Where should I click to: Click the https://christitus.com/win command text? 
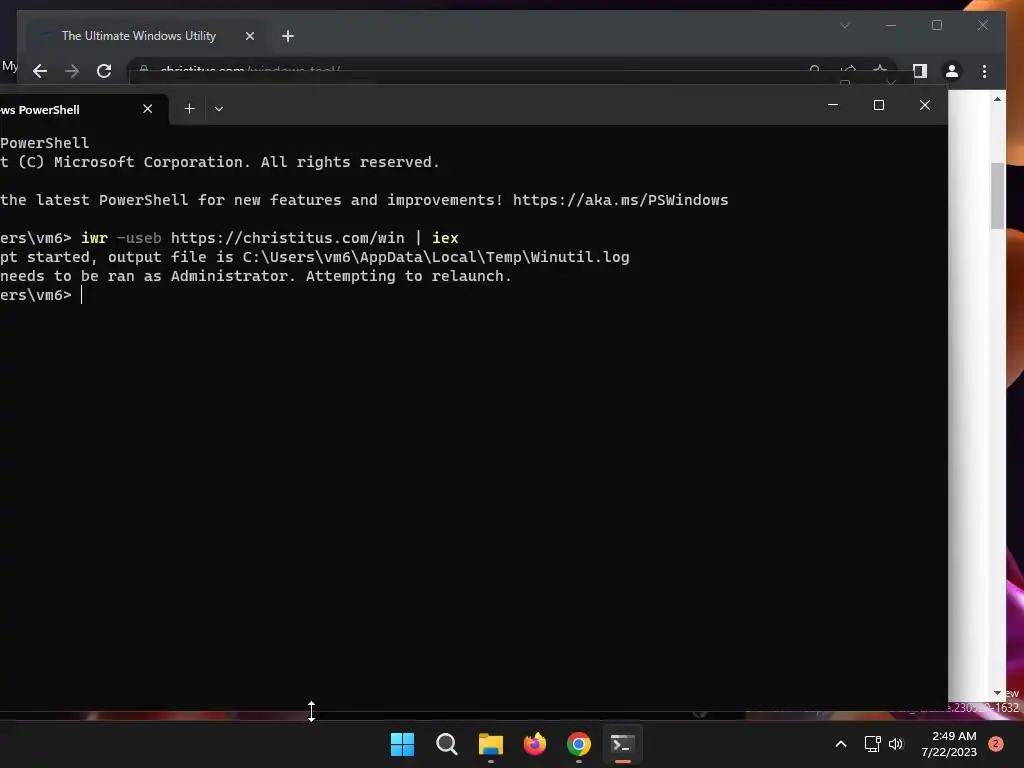[x=287, y=238]
